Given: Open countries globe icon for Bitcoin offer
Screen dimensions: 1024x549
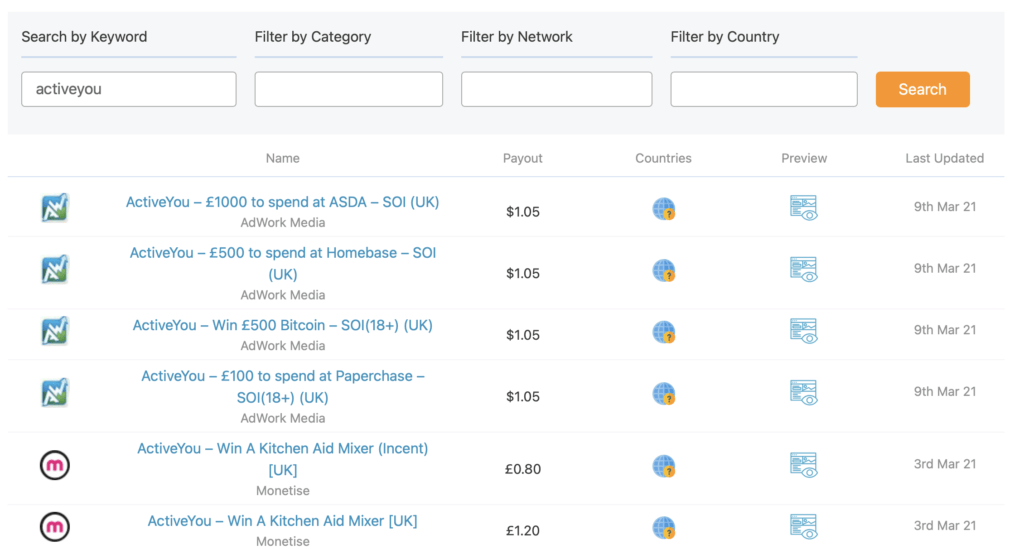Looking at the screenshot, I should (664, 332).
